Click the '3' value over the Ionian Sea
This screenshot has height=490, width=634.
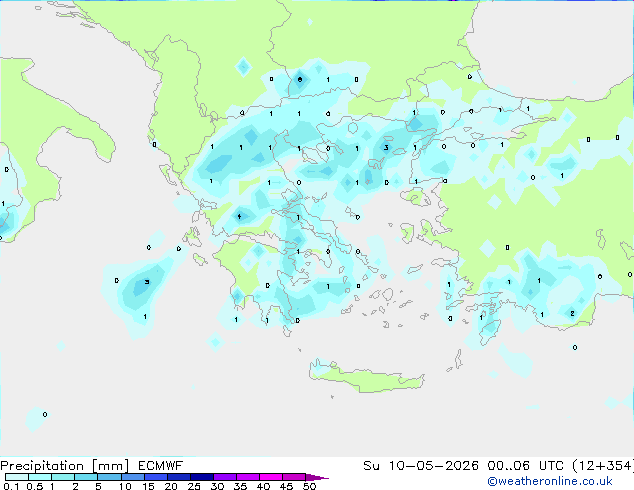pos(147,282)
